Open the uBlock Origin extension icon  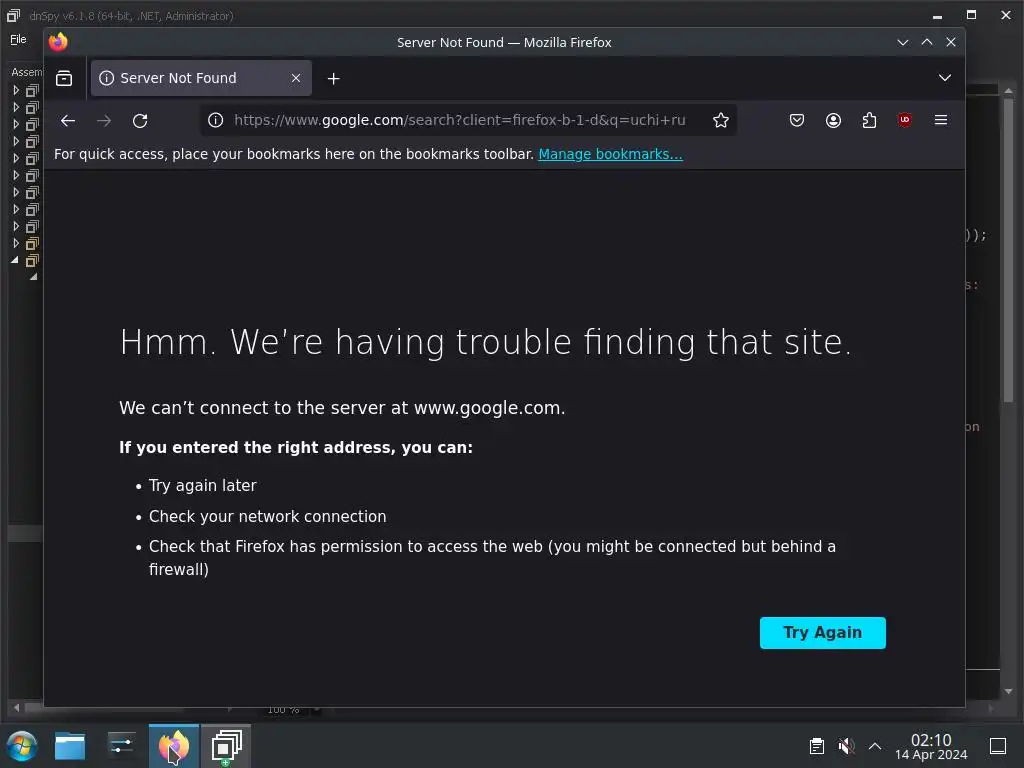[904, 120]
